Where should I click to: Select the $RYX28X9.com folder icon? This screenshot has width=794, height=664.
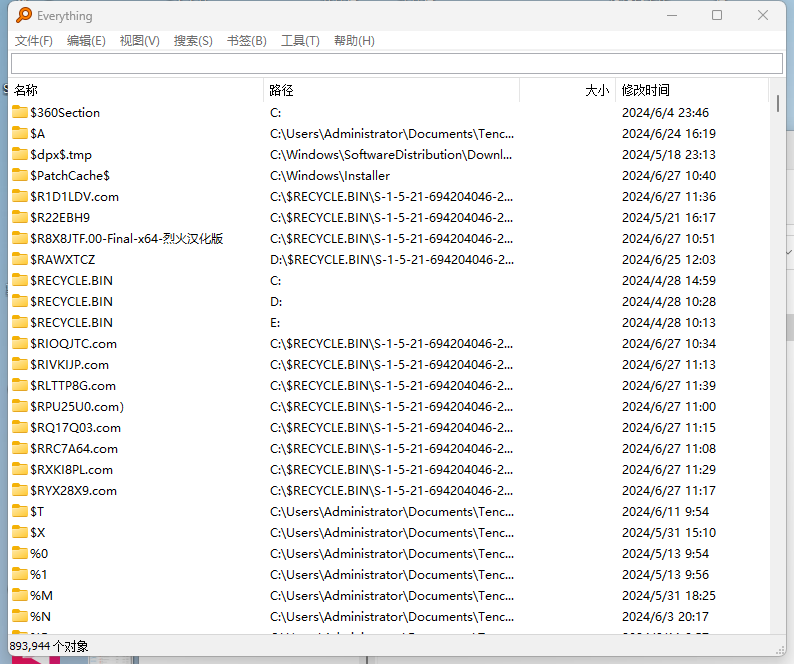point(19,490)
